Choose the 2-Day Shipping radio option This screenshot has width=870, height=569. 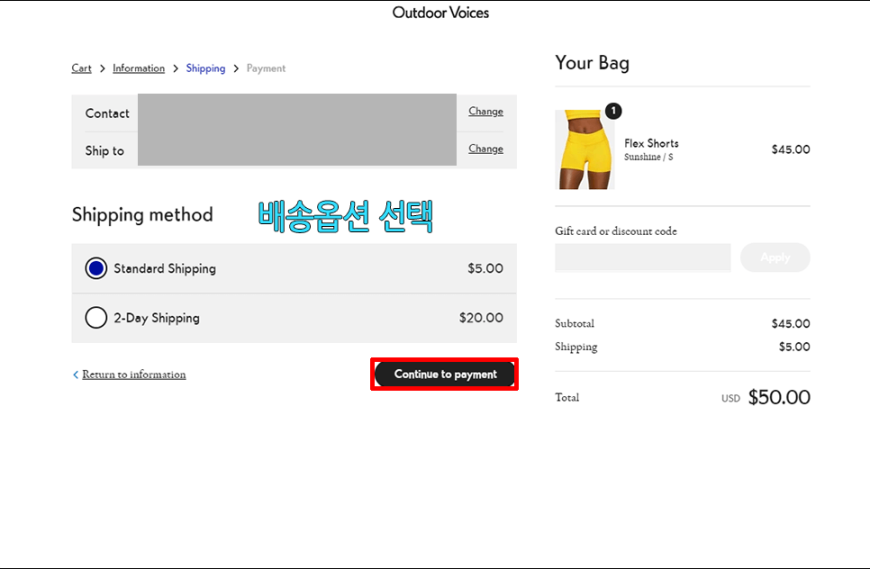[96, 318]
